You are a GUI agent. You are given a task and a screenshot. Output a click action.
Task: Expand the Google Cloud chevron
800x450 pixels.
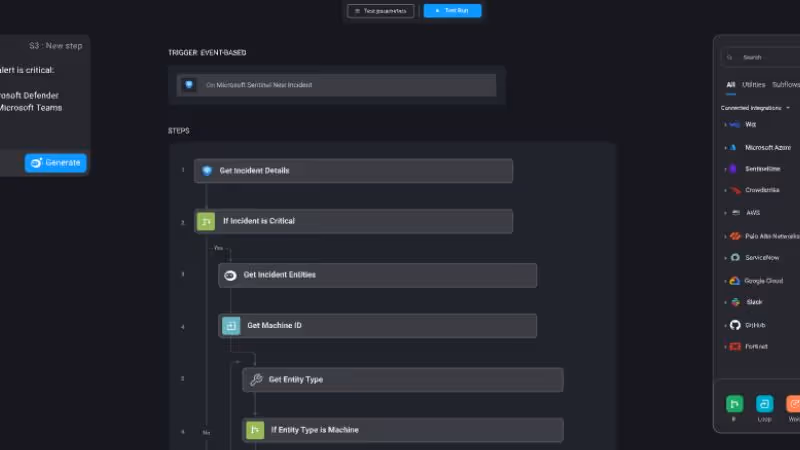pyautogui.click(x=726, y=281)
